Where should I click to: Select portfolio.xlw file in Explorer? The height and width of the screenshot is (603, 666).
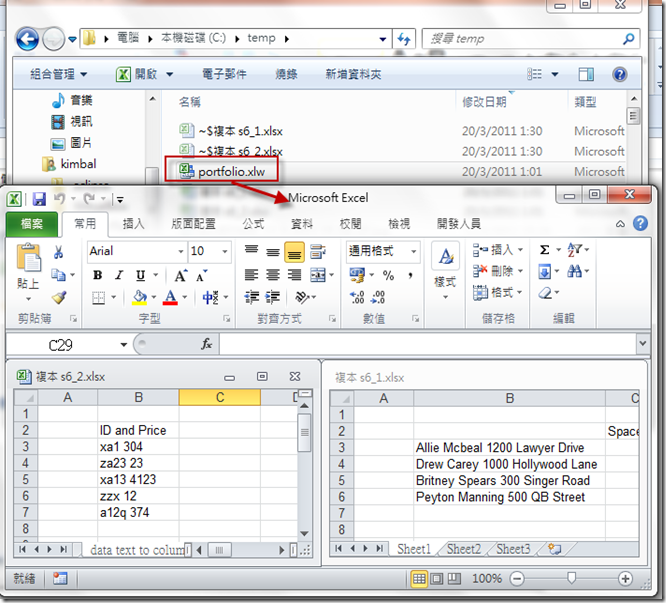pyautogui.click(x=231, y=172)
